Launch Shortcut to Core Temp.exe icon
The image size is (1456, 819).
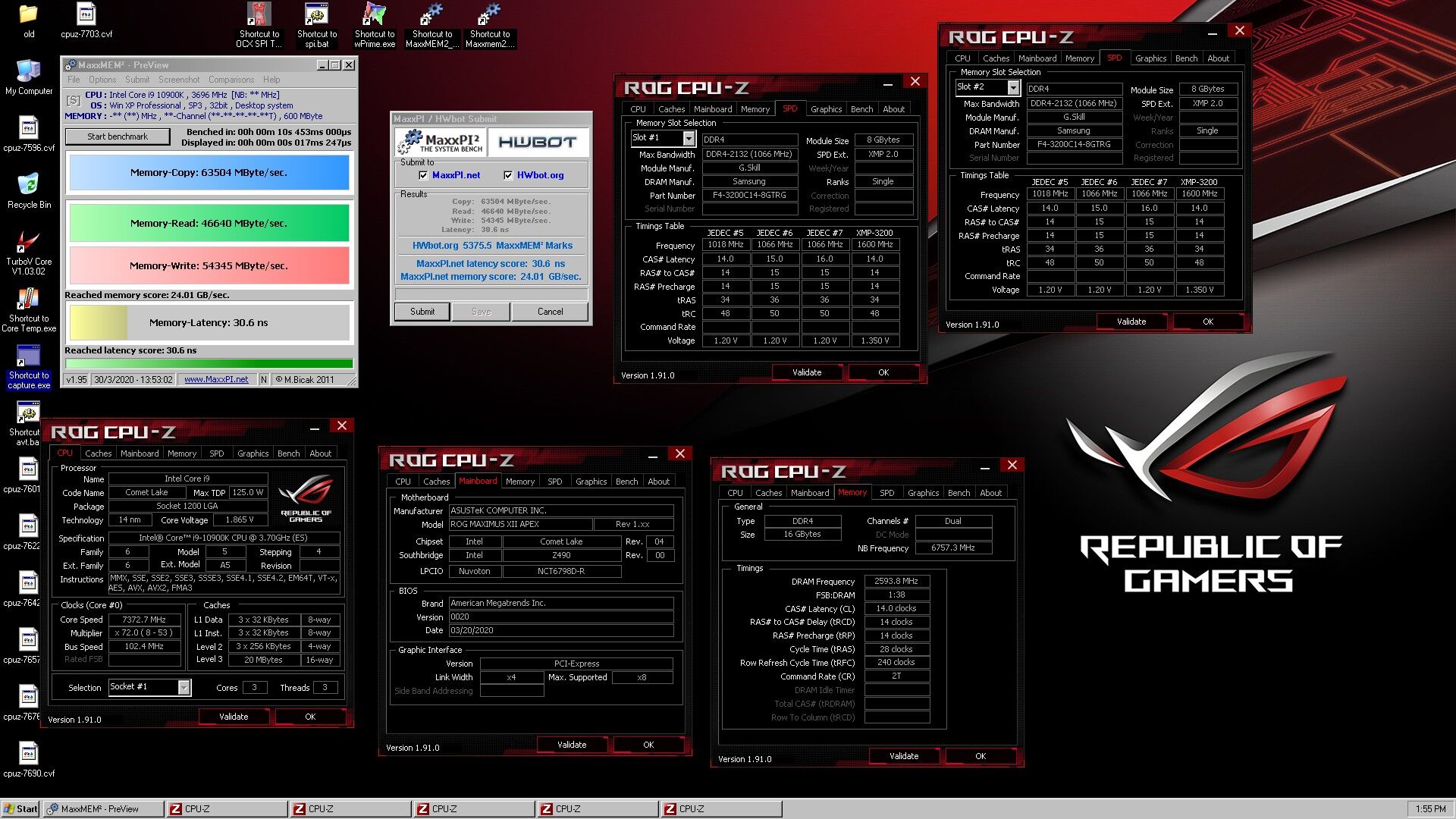pos(29,309)
